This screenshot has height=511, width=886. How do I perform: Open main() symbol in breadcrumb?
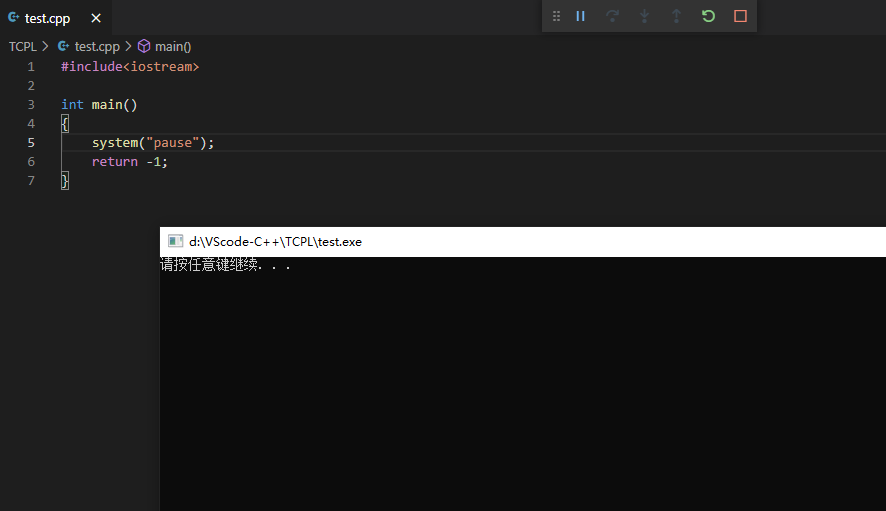(x=173, y=46)
